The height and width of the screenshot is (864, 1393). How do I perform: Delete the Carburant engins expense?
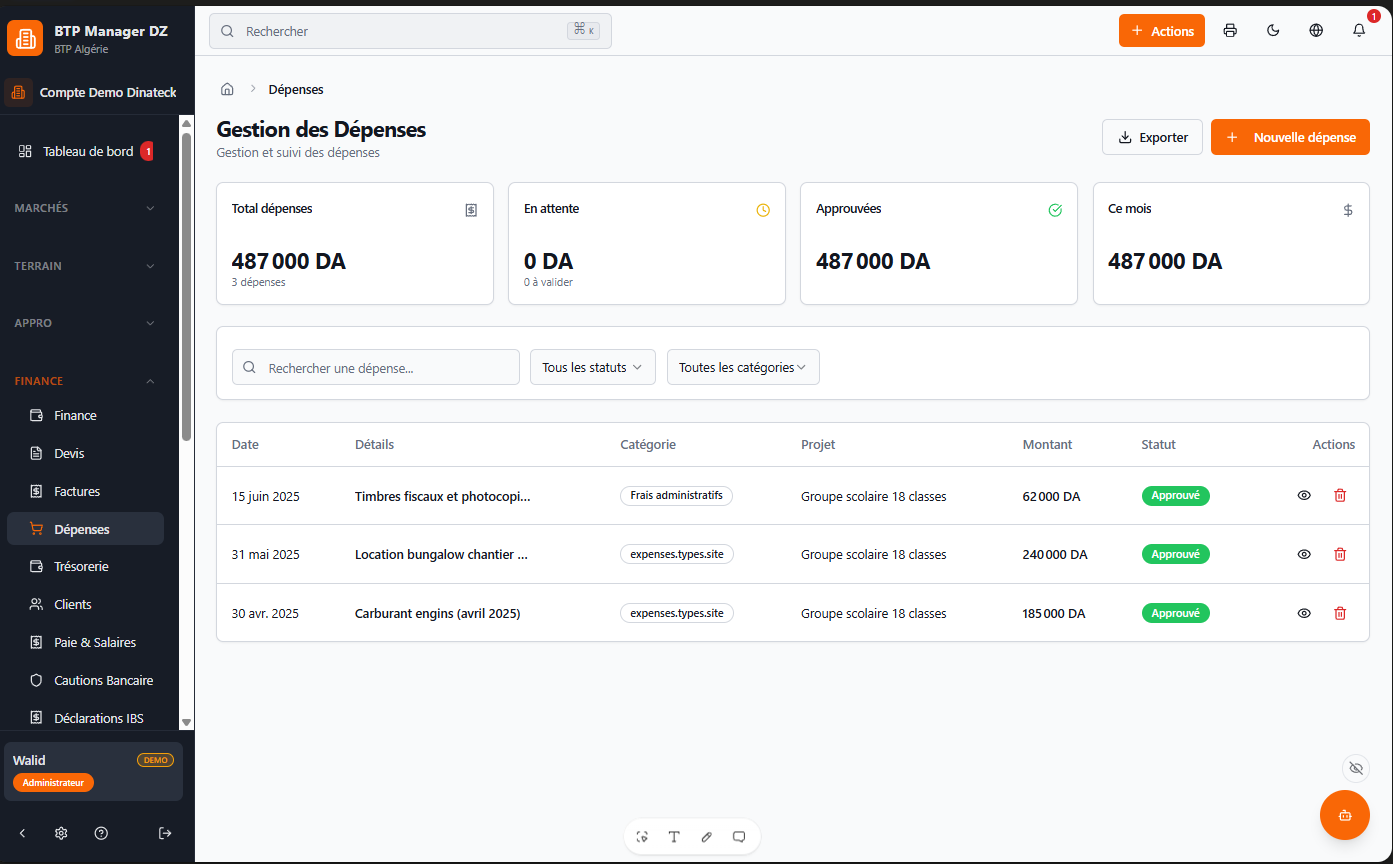point(1340,613)
